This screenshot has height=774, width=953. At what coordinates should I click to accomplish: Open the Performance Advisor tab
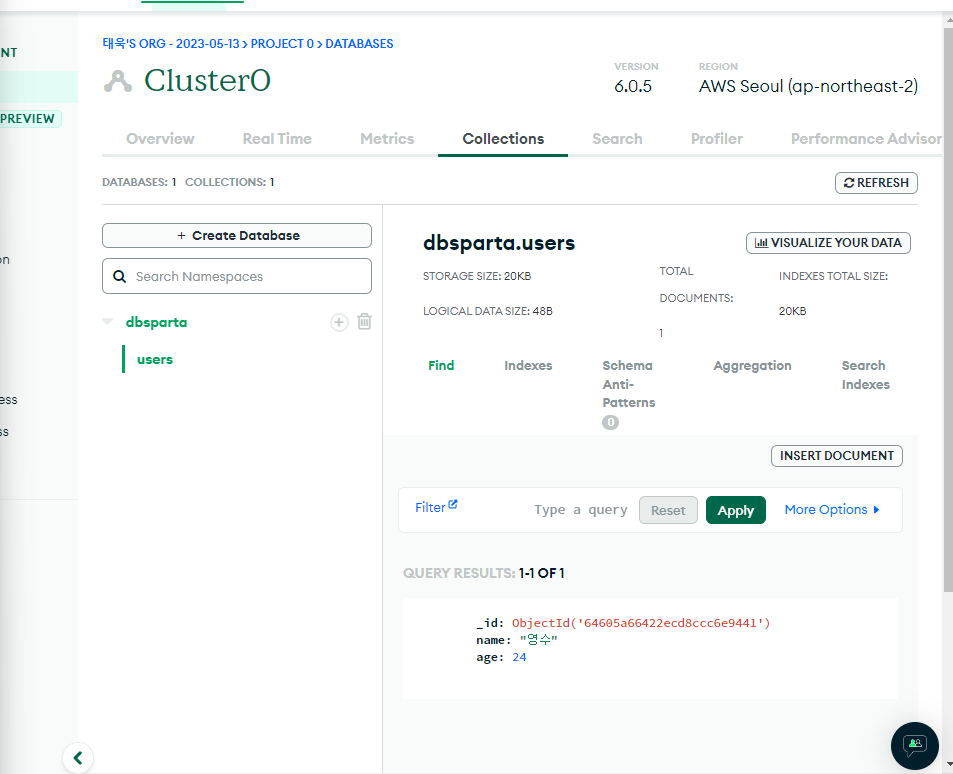click(x=866, y=139)
